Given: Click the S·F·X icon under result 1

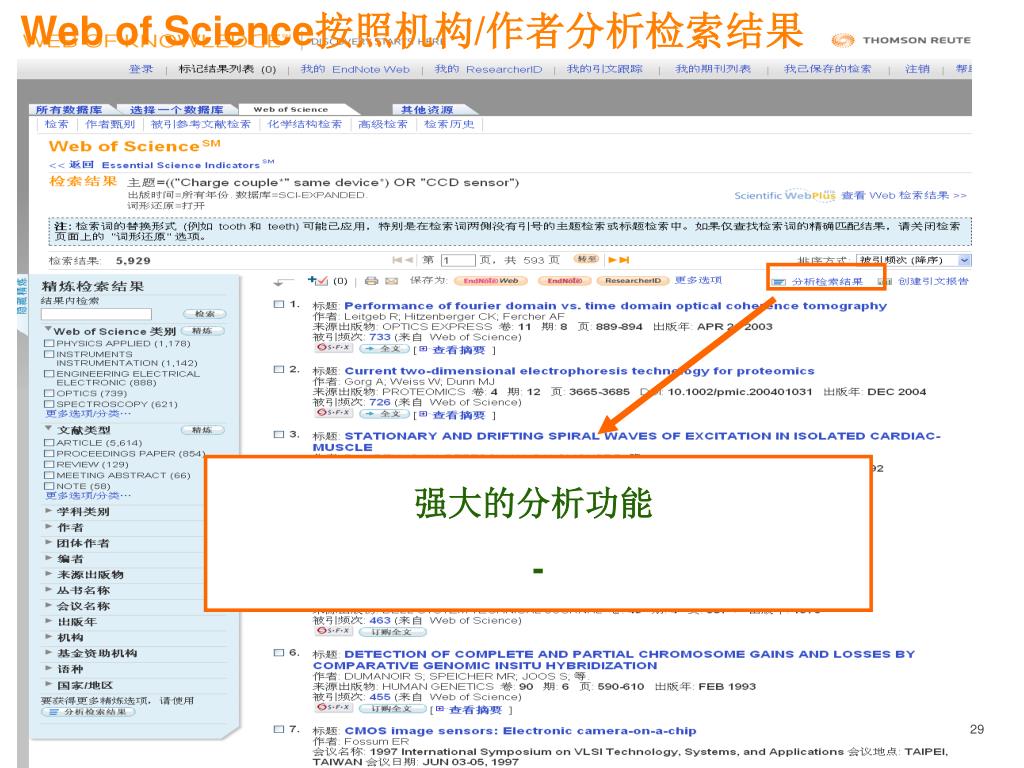Looking at the screenshot, I should pos(334,348).
